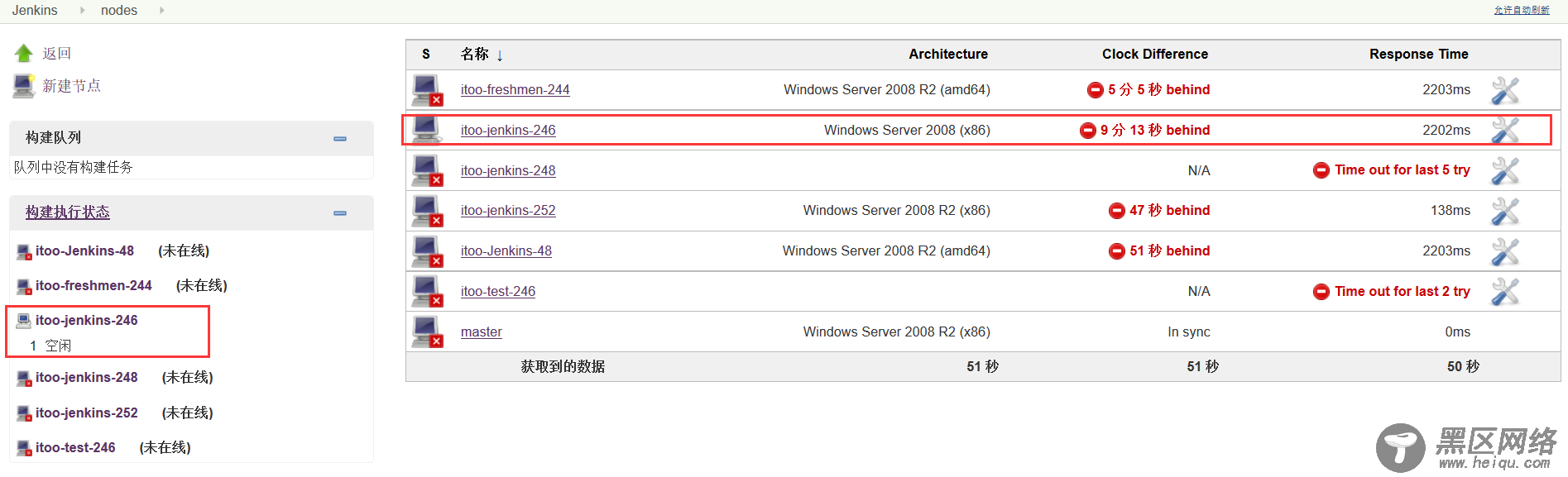
Task: Open itoo-jenkins-252 node link in table
Action: [x=508, y=210]
